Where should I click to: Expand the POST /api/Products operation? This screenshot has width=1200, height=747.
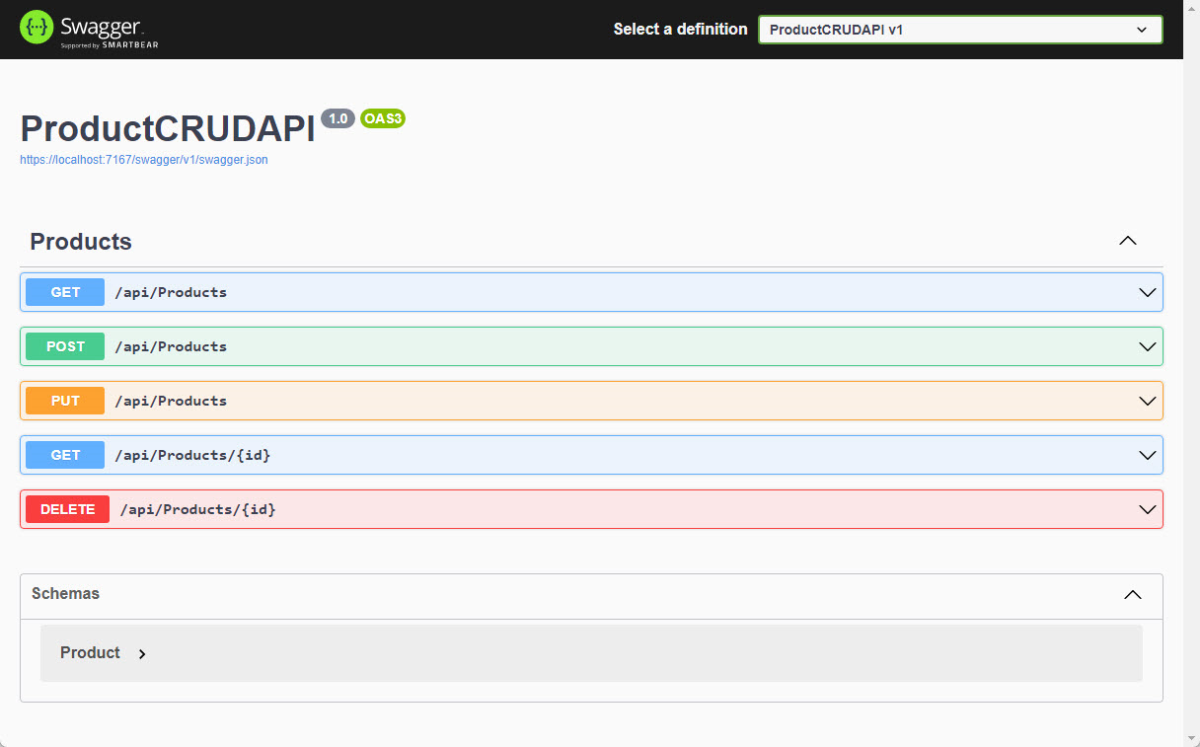click(x=1147, y=346)
